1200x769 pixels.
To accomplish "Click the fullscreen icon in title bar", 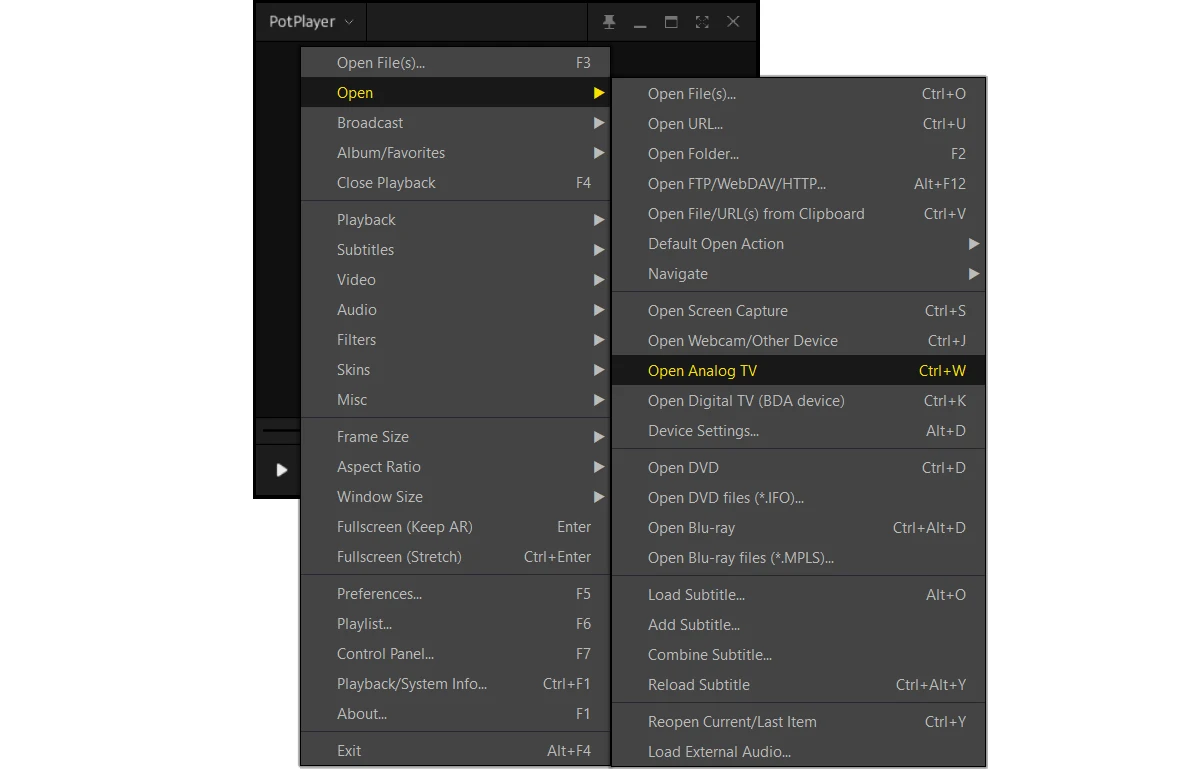I will pos(702,22).
